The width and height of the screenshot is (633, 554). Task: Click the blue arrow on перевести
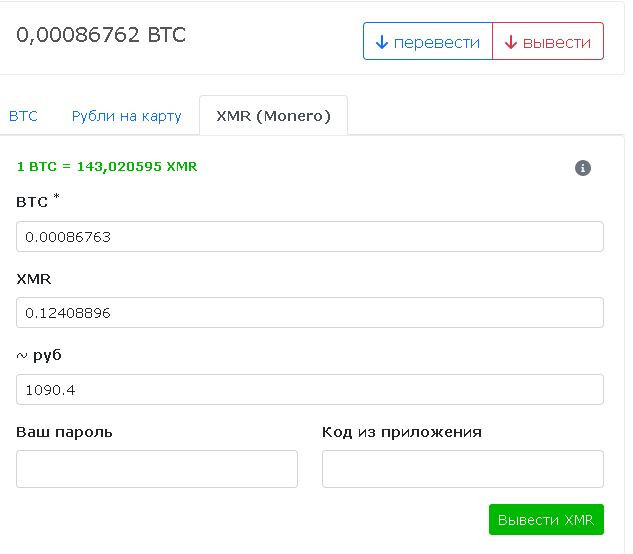pos(381,42)
